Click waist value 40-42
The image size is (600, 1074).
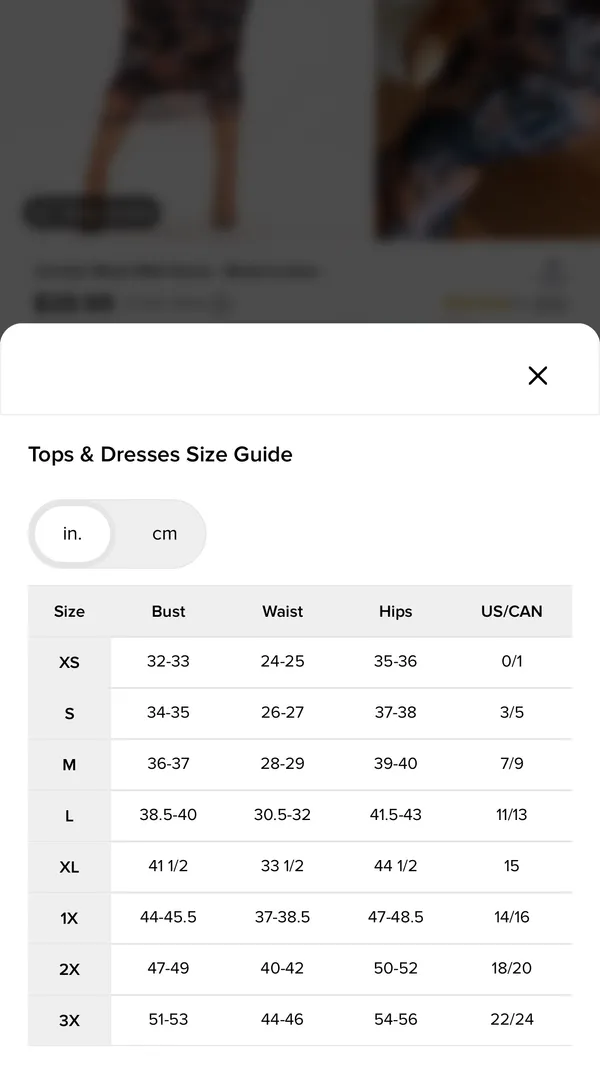coord(282,969)
